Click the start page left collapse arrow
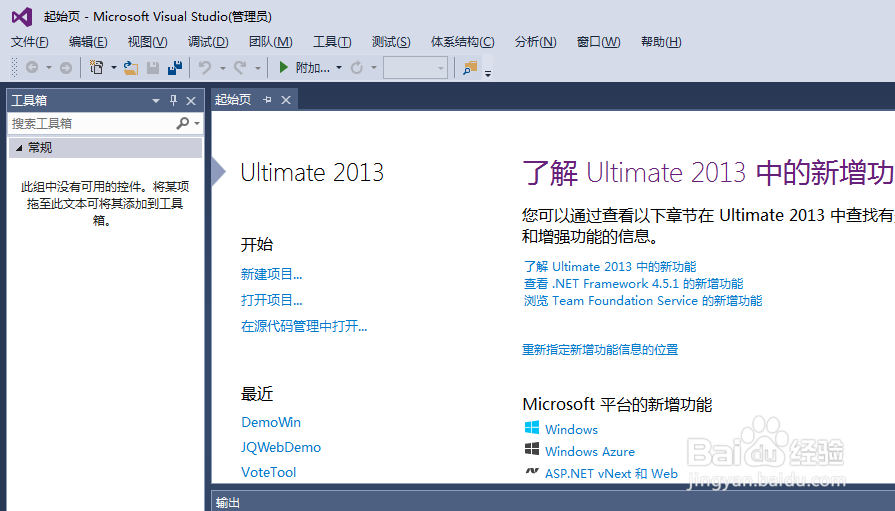Viewport: 895px width, 511px height. pyautogui.click(x=219, y=172)
